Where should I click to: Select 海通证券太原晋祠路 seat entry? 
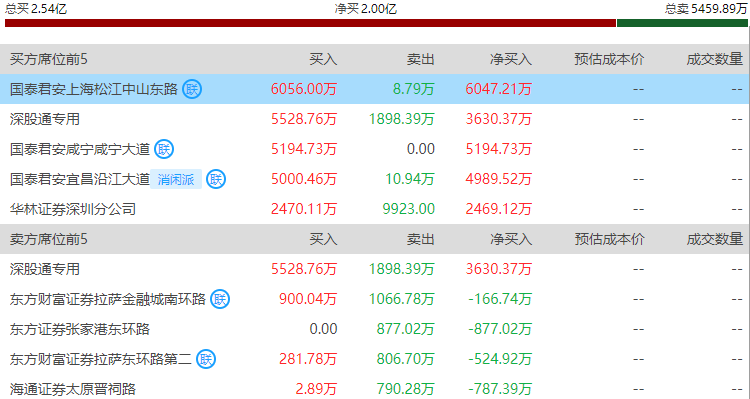point(73,389)
